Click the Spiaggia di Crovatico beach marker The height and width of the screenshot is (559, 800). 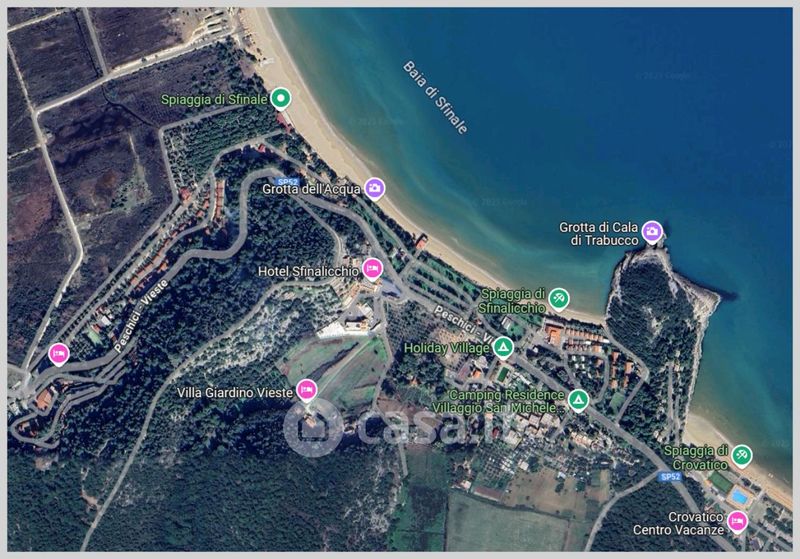(x=741, y=456)
